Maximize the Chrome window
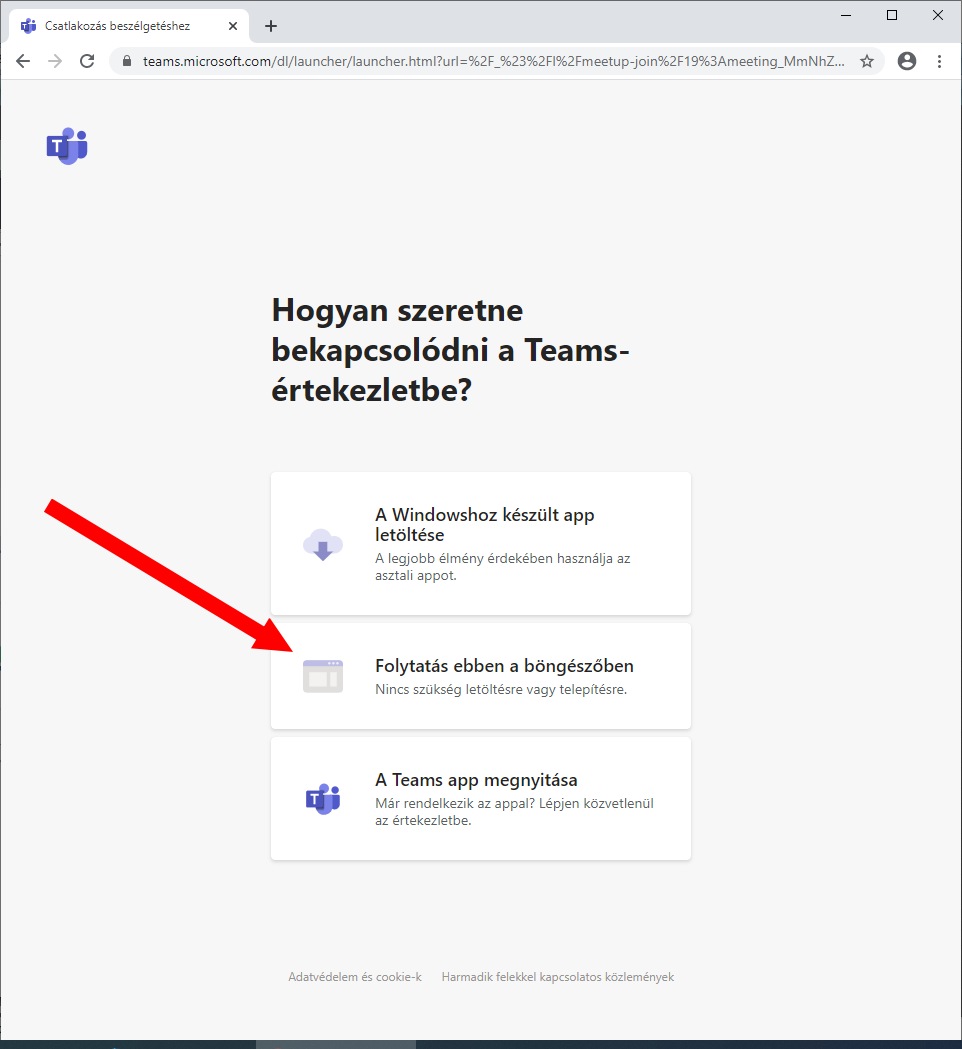Image resolution: width=962 pixels, height=1049 pixels. click(892, 15)
